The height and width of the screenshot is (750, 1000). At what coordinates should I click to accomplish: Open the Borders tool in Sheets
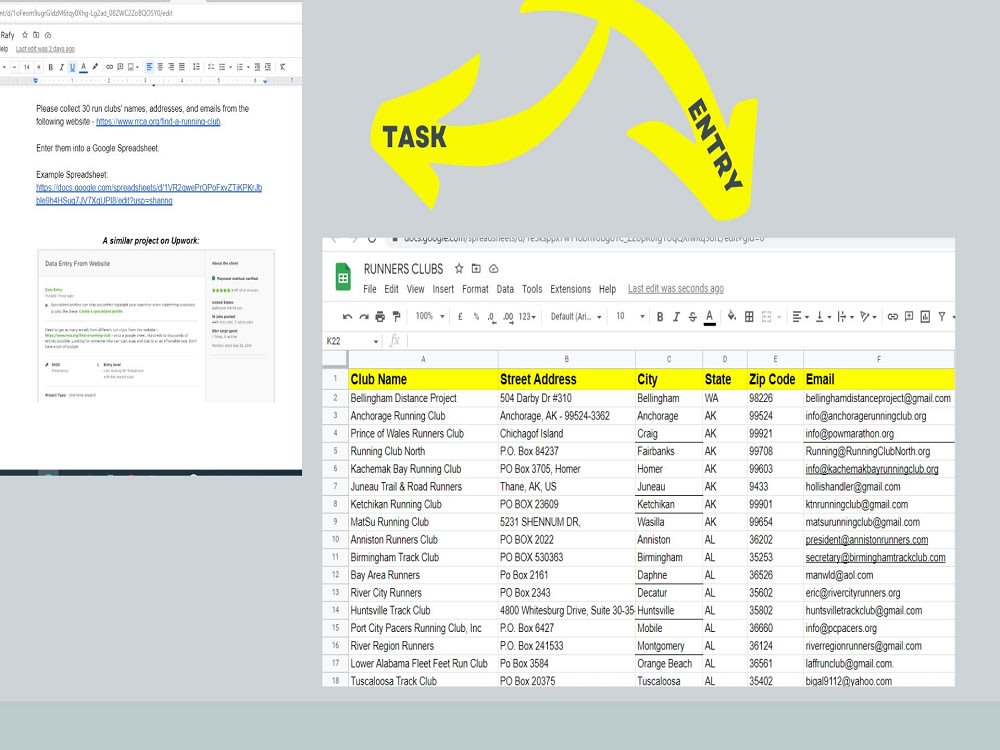pos(749,316)
